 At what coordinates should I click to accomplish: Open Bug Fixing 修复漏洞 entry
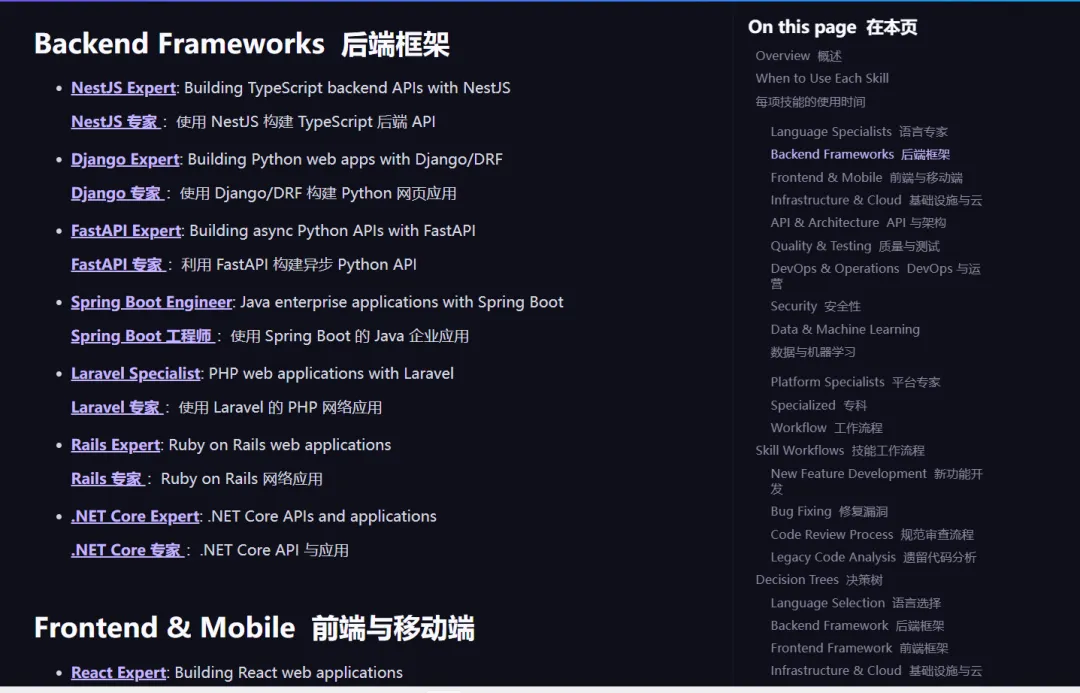(829, 512)
